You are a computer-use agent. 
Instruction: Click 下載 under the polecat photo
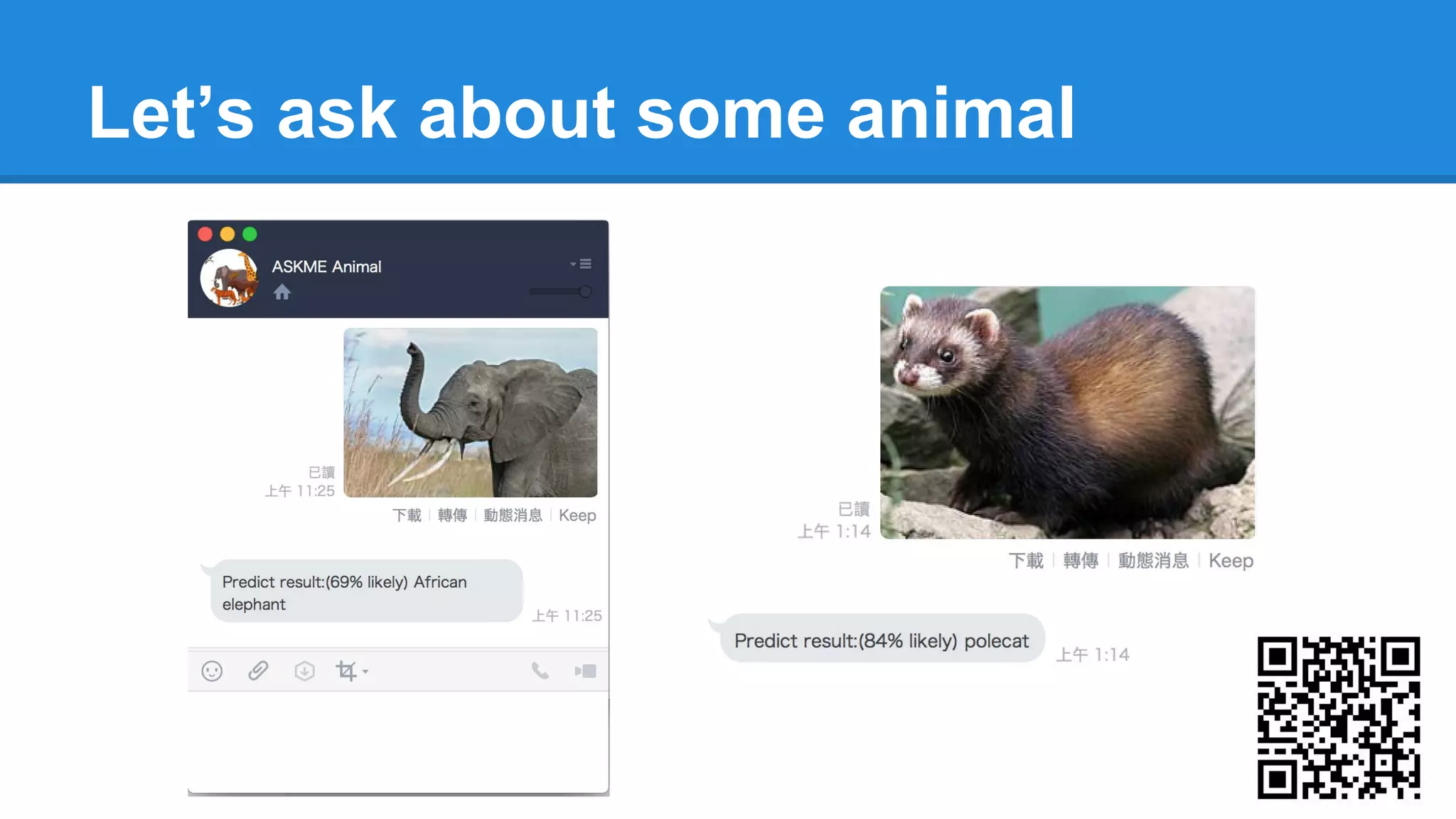pos(1026,561)
